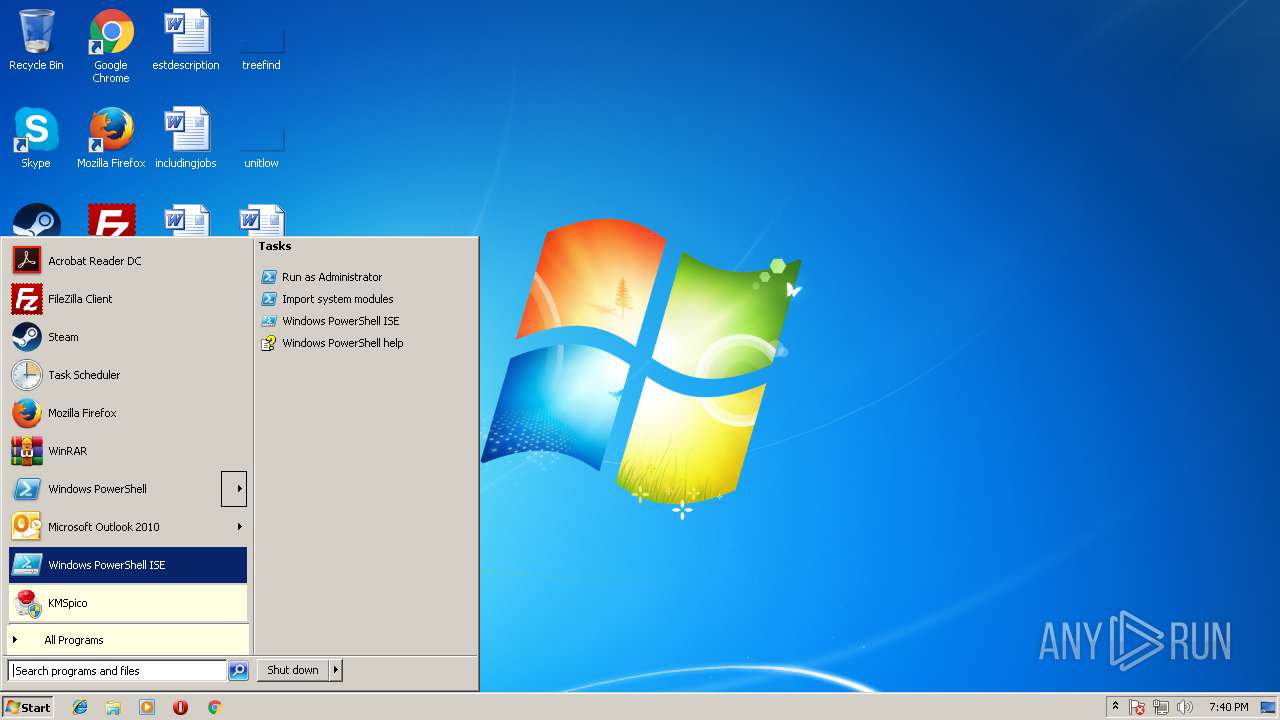The image size is (1280, 720).
Task: Click the Shut down button
Action: pos(293,671)
